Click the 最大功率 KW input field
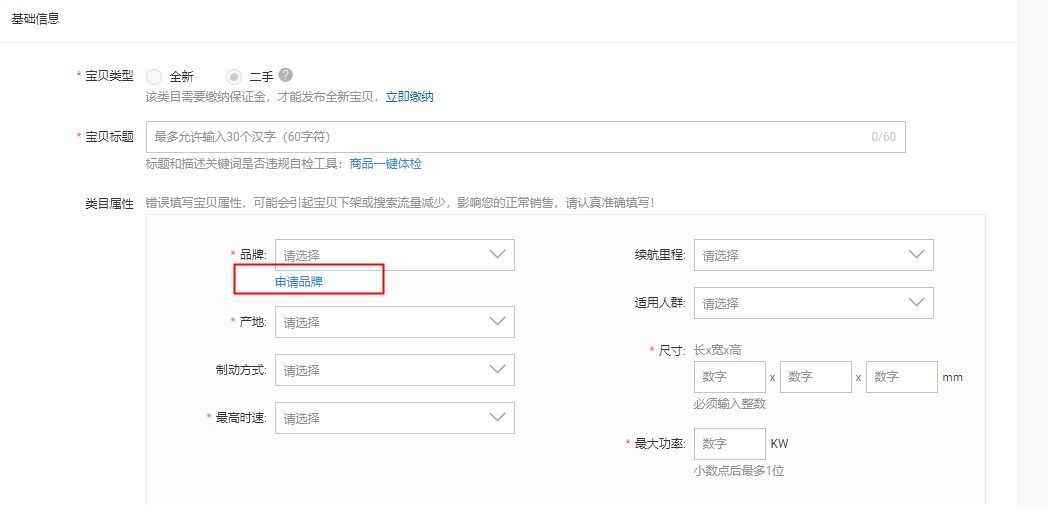Image resolution: width=1048 pixels, height=515 pixels. pos(729,443)
